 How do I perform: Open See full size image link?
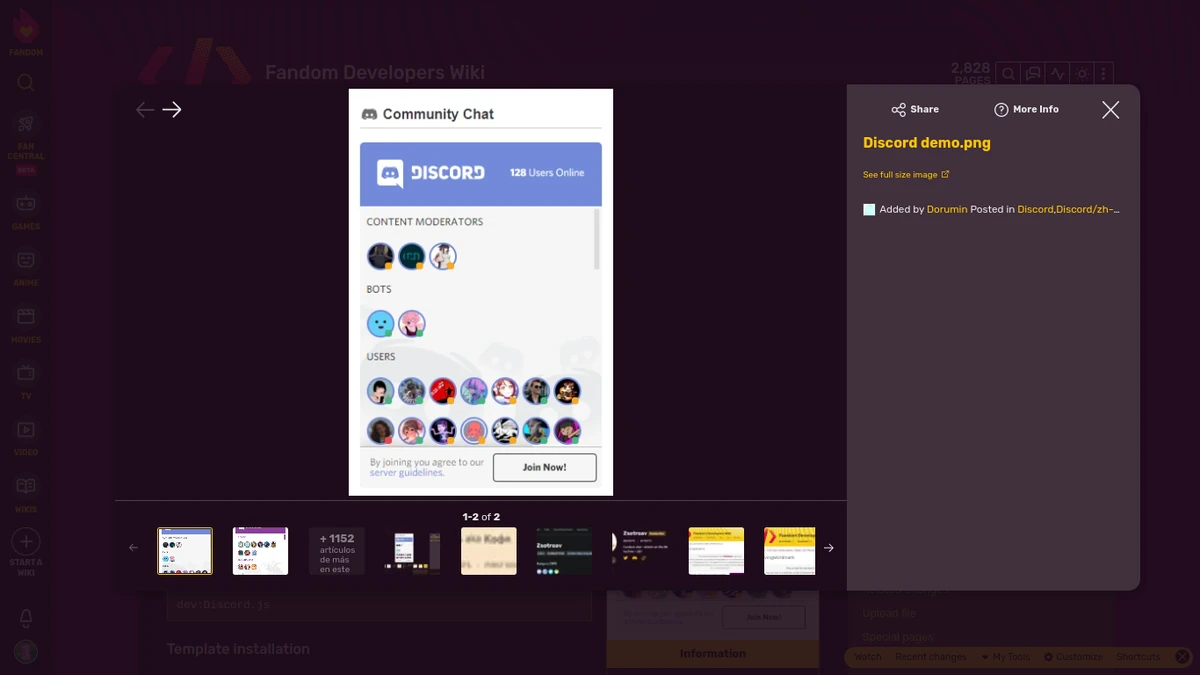click(901, 174)
